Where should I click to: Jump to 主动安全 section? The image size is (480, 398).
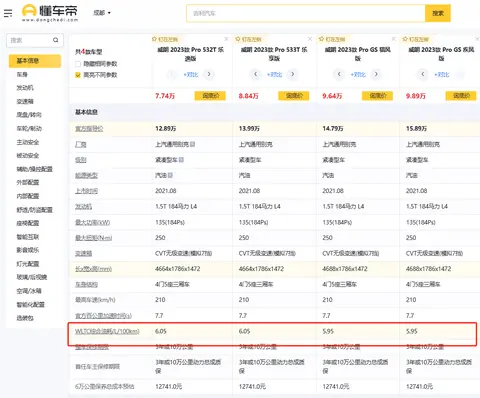click(x=28, y=142)
